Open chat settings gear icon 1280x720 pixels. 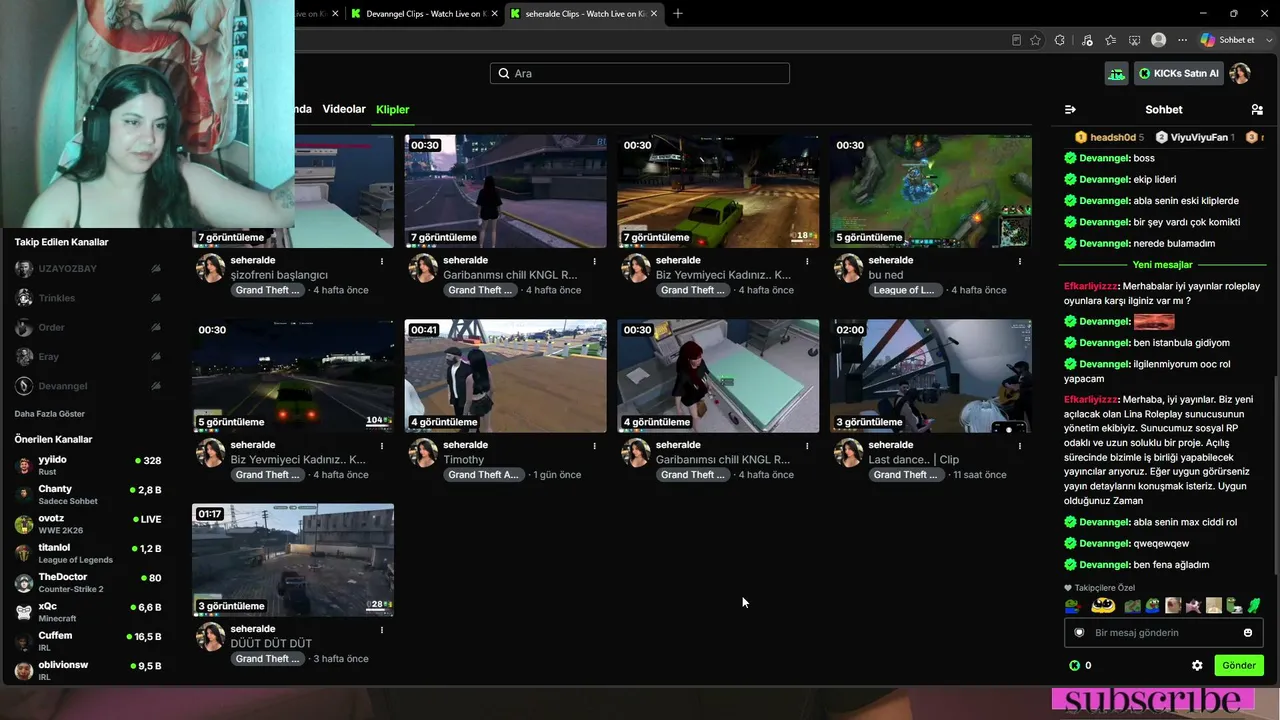click(1197, 665)
